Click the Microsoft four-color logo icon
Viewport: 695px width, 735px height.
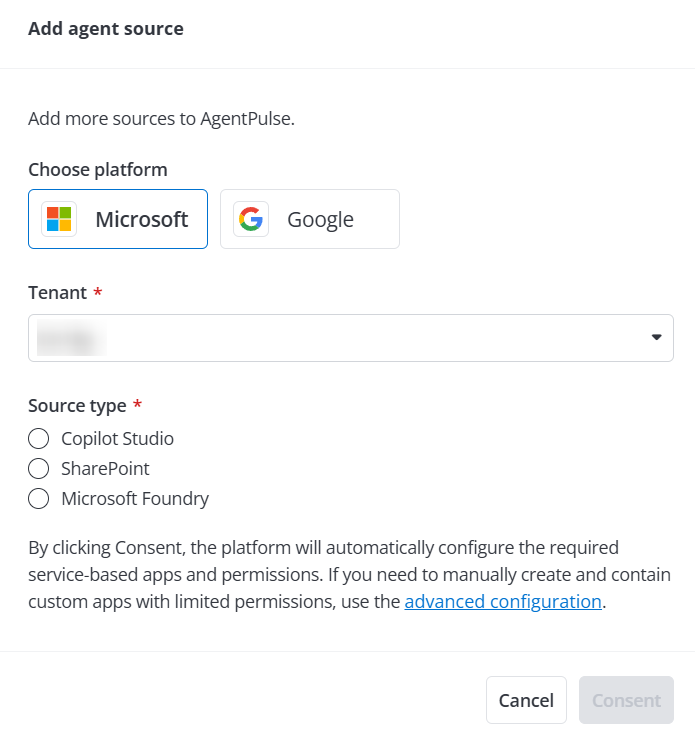click(x=59, y=219)
